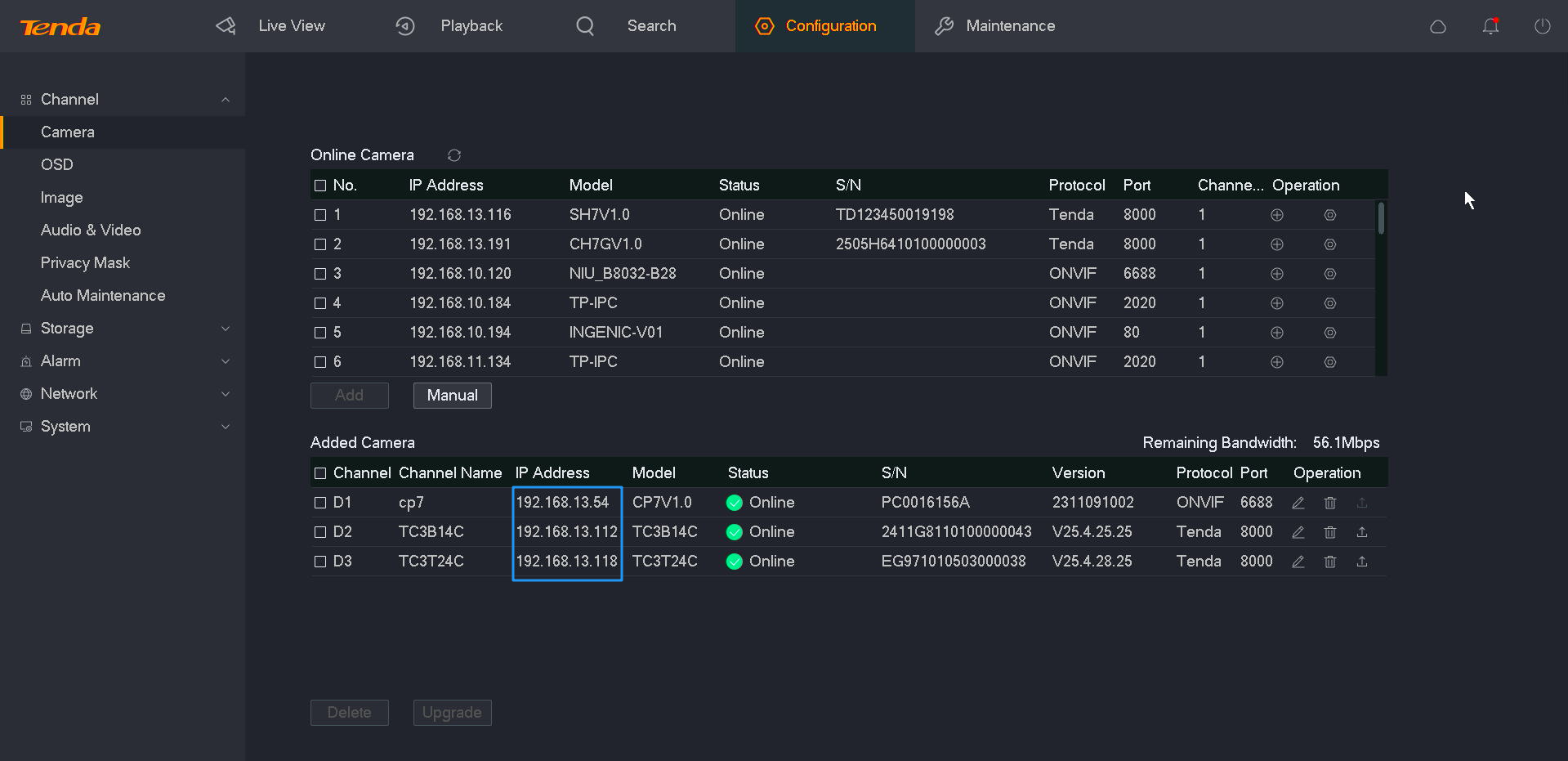
Task: Refresh the Online Camera list
Action: pos(454,155)
